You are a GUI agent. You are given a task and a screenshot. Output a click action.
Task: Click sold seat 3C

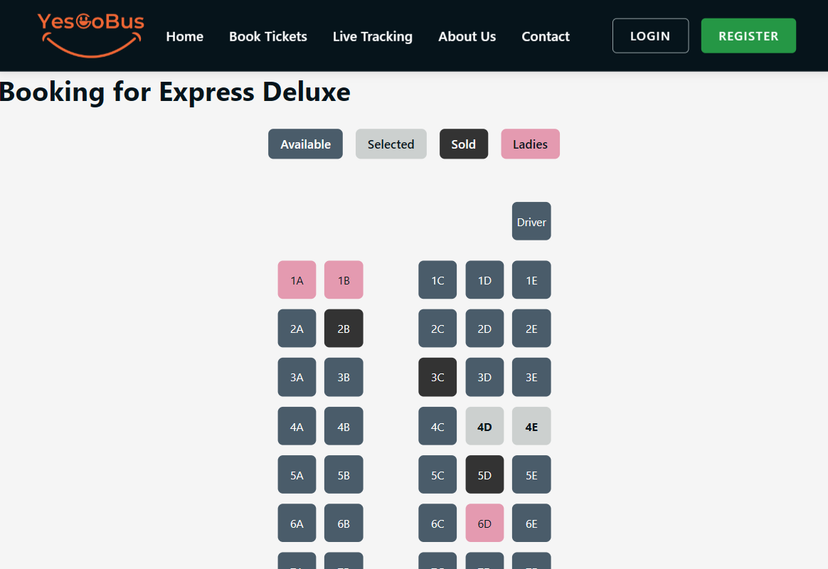pyautogui.click(x=437, y=377)
